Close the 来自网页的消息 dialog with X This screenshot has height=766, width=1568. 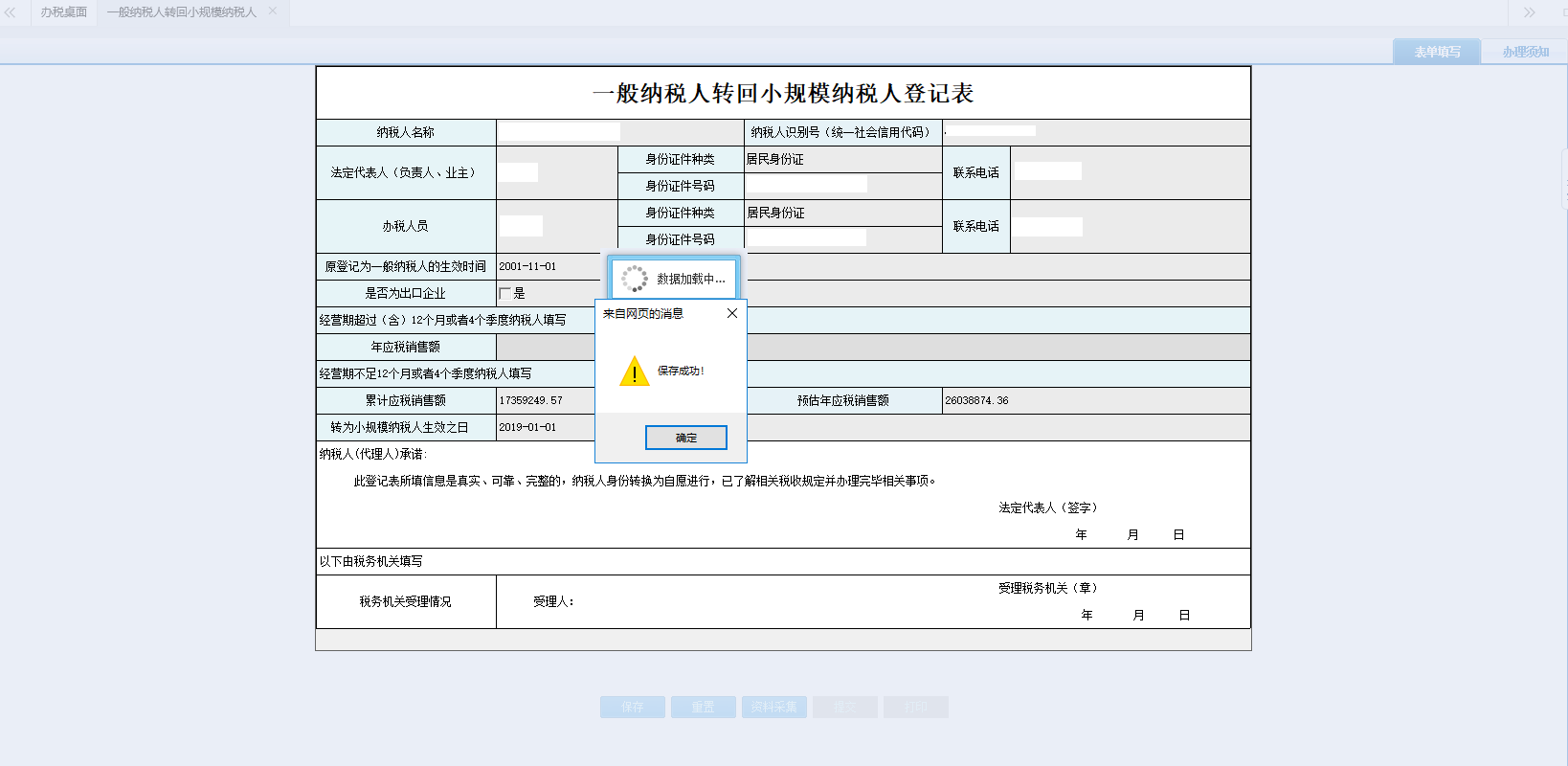click(x=732, y=313)
